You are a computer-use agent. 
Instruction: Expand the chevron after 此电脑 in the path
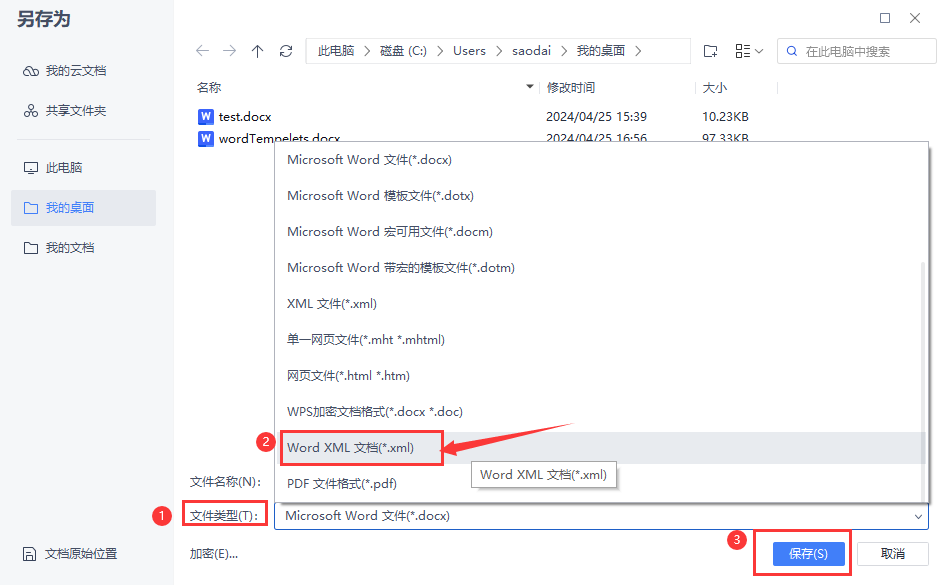pos(367,51)
